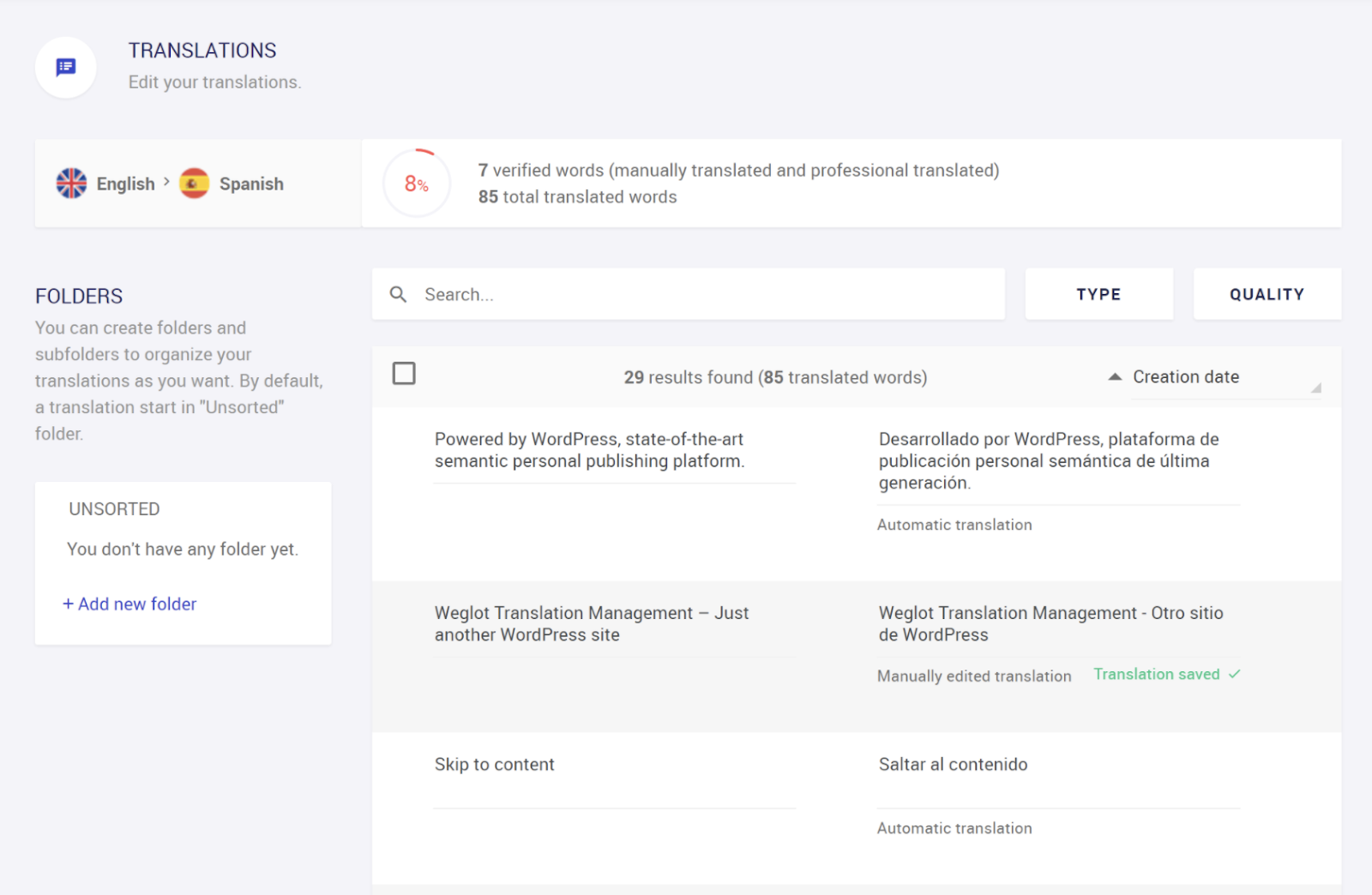Toggle the sort direction arrow
This screenshot has height=895, width=1372.
point(1115,377)
